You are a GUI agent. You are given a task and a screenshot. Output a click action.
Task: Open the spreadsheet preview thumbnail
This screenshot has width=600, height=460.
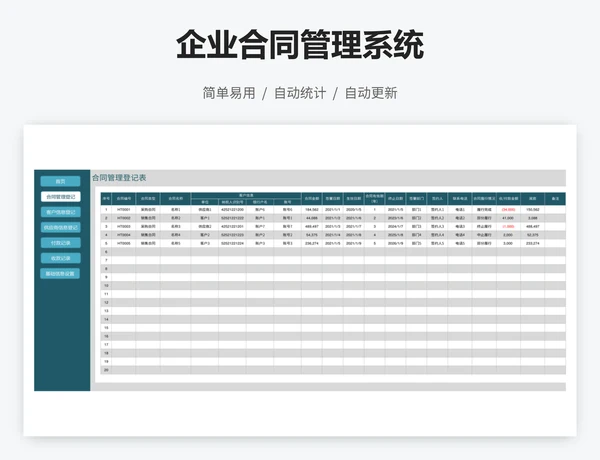(x=300, y=280)
